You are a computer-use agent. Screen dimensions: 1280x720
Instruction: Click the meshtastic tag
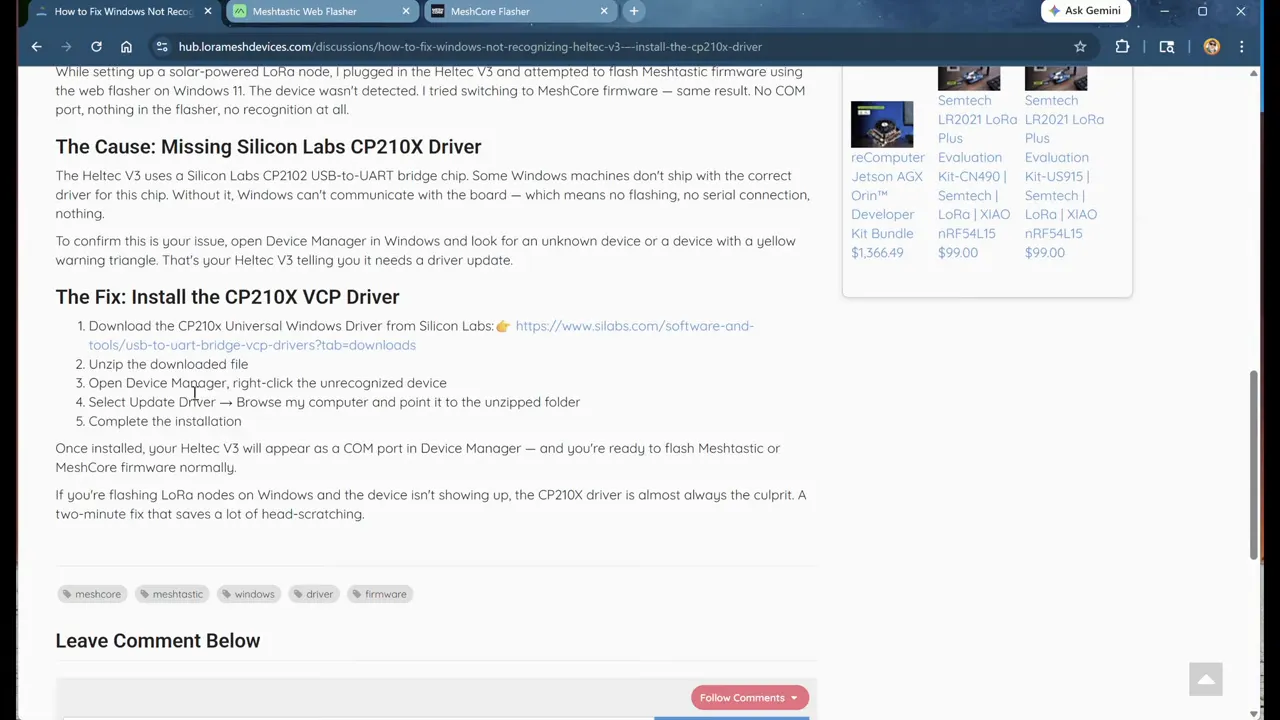pyautogui.click(x=171, y=594)
